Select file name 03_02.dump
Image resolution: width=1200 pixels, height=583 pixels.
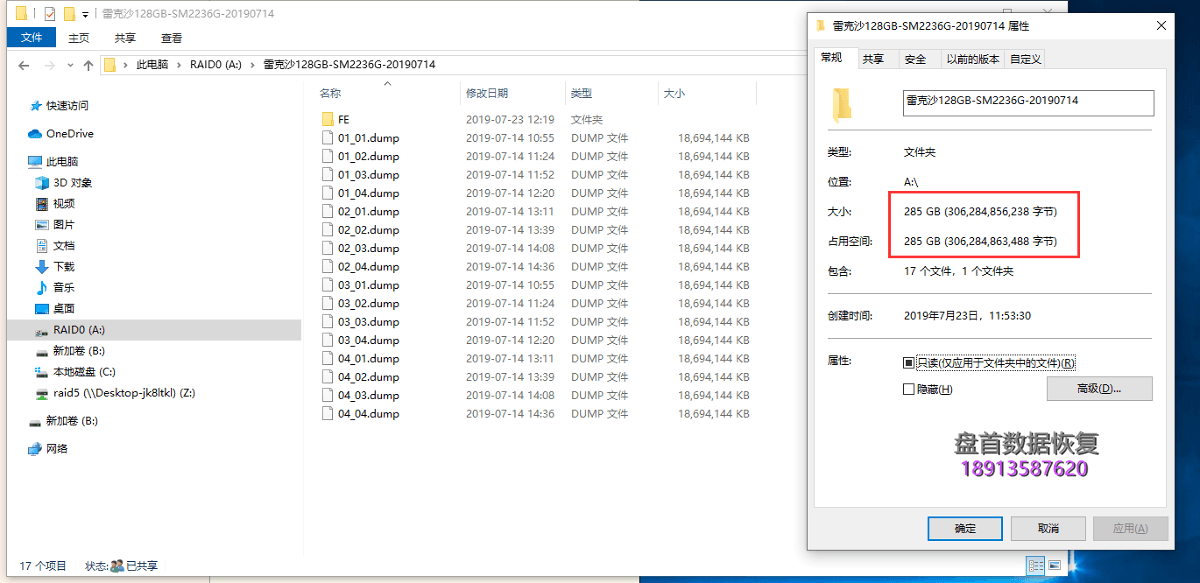coord(368,303)
